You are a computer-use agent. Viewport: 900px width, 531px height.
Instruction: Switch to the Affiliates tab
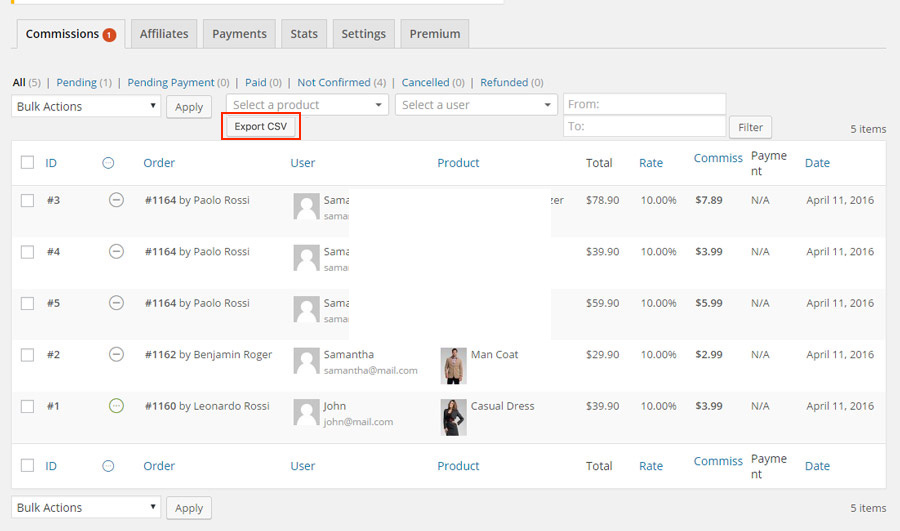click(164, 33)
